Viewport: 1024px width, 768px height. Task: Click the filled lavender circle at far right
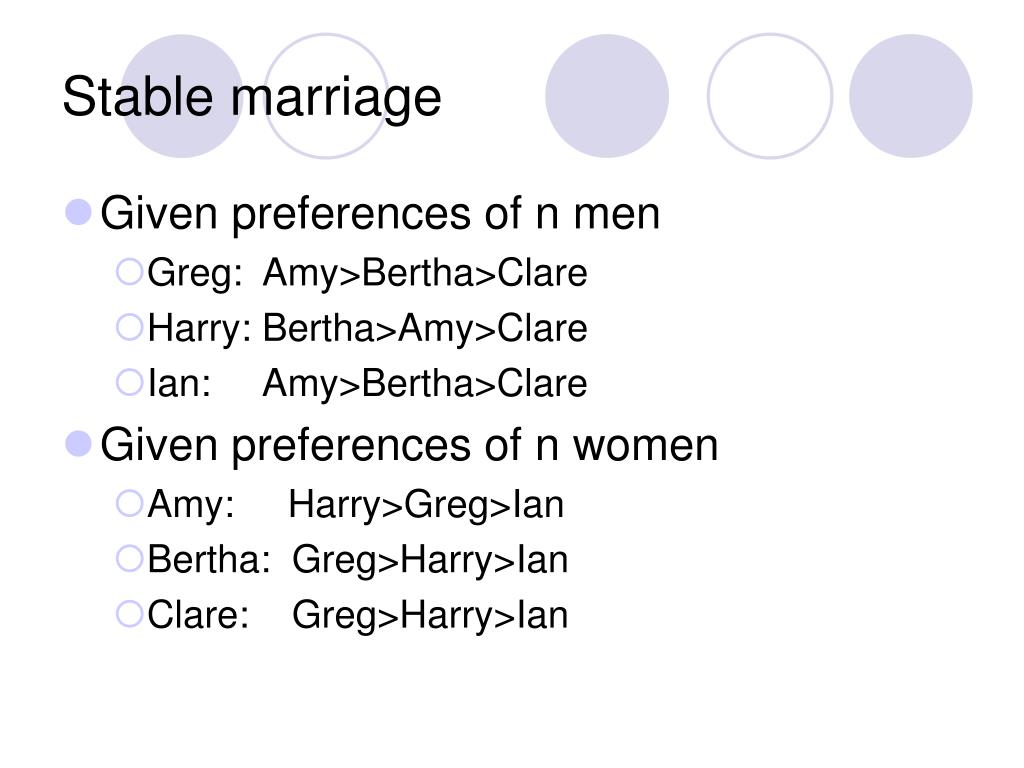pyautogui.click(x=911, y=96)
